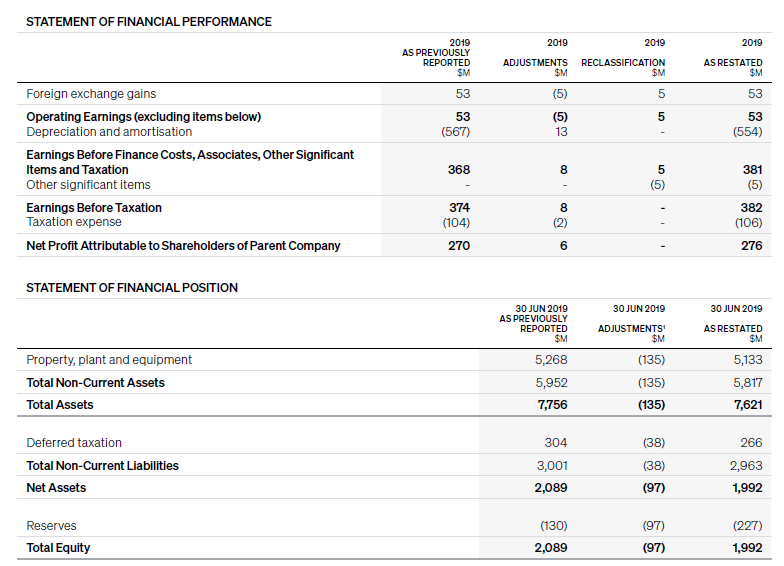
Task: Click the Statement of Financial Position heading
Action: pos(132,288)
